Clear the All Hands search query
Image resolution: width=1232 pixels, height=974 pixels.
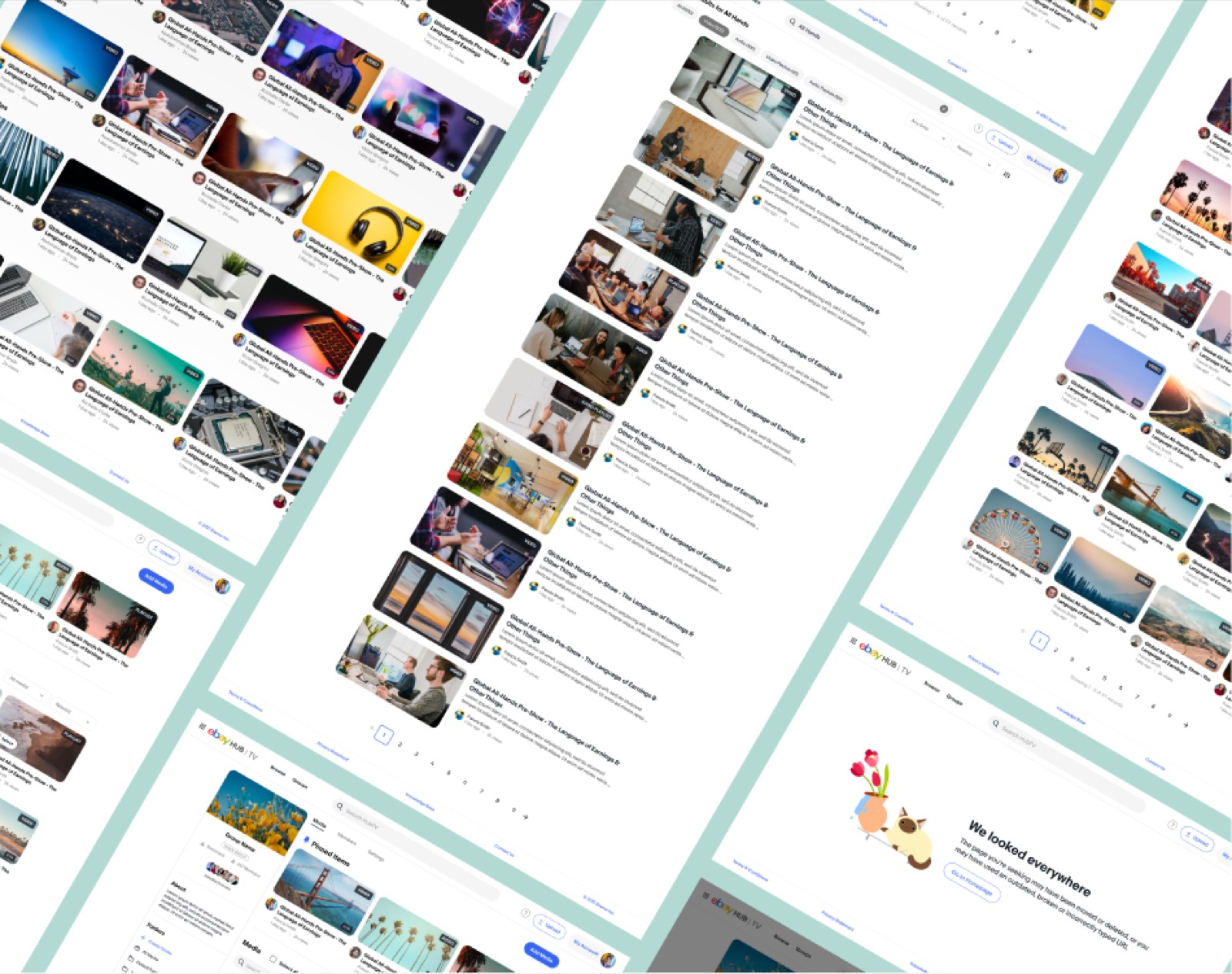point(943,109)
